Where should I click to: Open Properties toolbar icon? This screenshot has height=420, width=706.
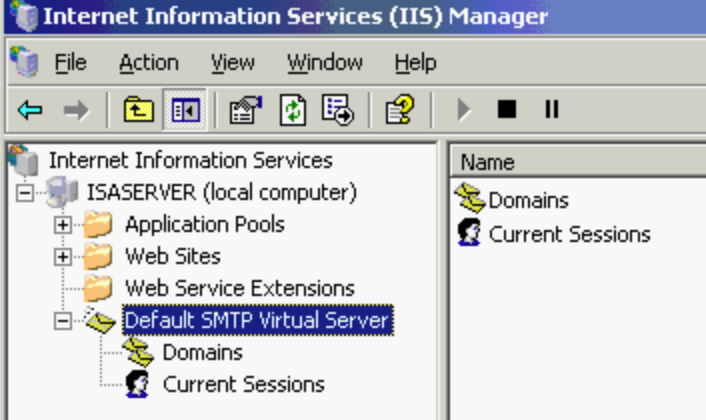[x=246, y=109]
